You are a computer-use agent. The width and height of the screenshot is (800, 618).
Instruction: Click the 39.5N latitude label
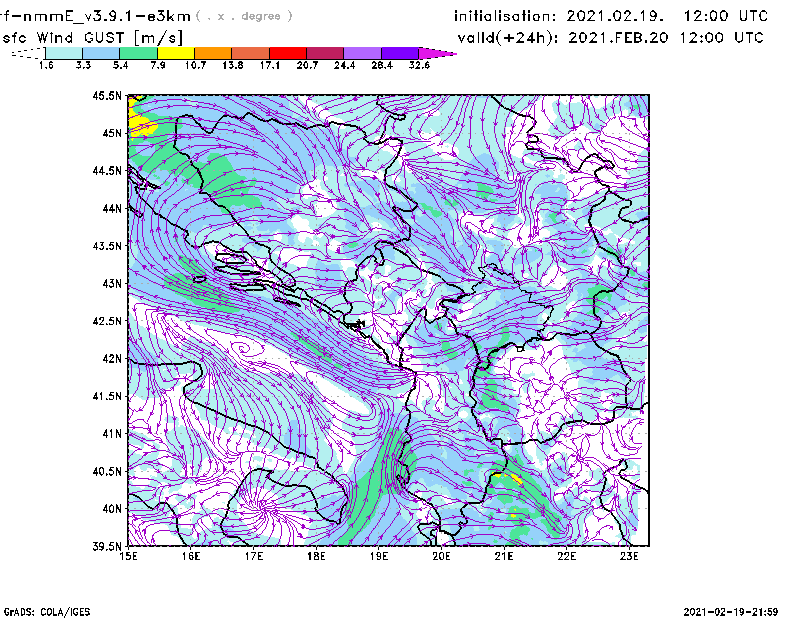click(108, 546)
